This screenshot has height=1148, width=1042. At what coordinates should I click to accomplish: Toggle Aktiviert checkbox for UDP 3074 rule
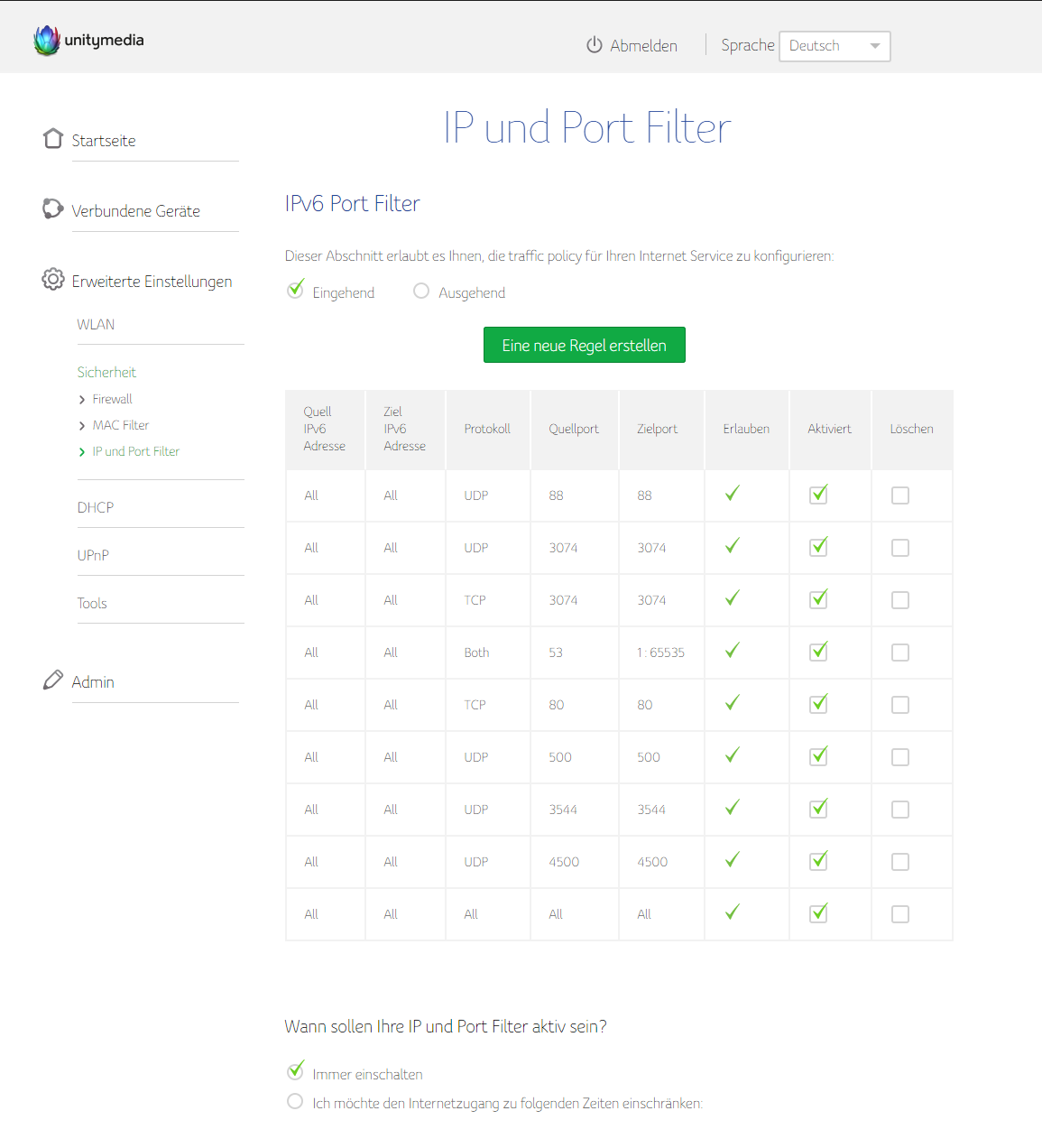(x=818, y=546)
